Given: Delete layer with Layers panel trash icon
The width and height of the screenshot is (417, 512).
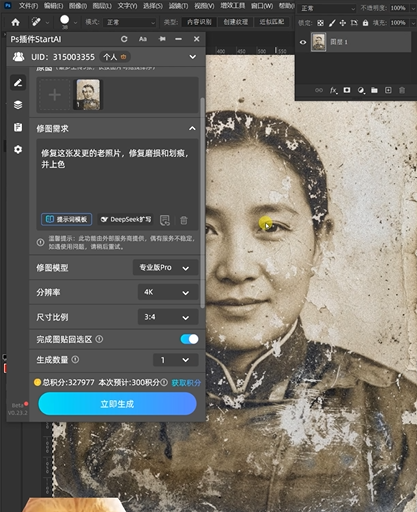Looking at the screenshot, I should point(402,90).
